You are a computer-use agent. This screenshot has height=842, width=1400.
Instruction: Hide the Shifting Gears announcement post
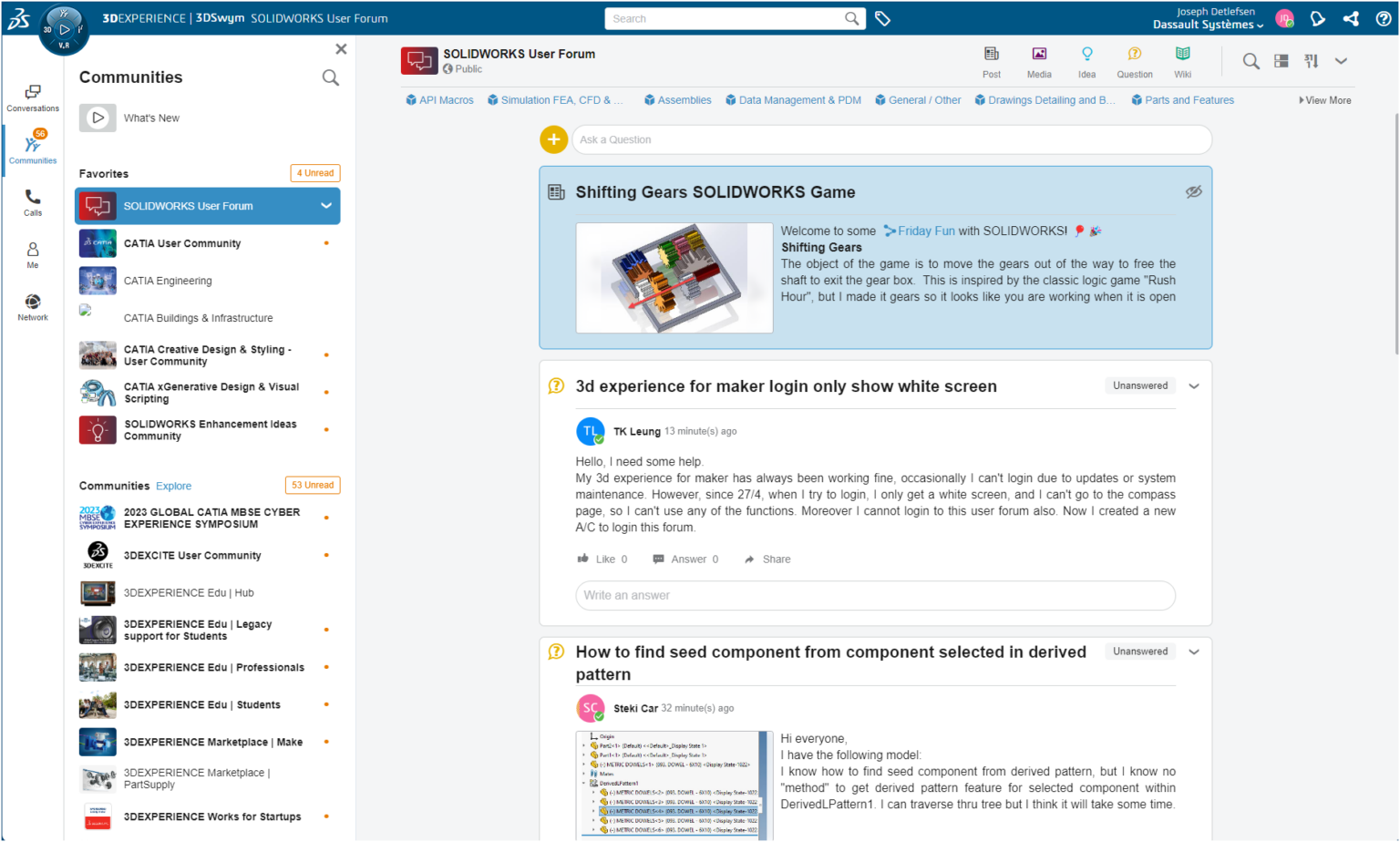[1194, 191]
